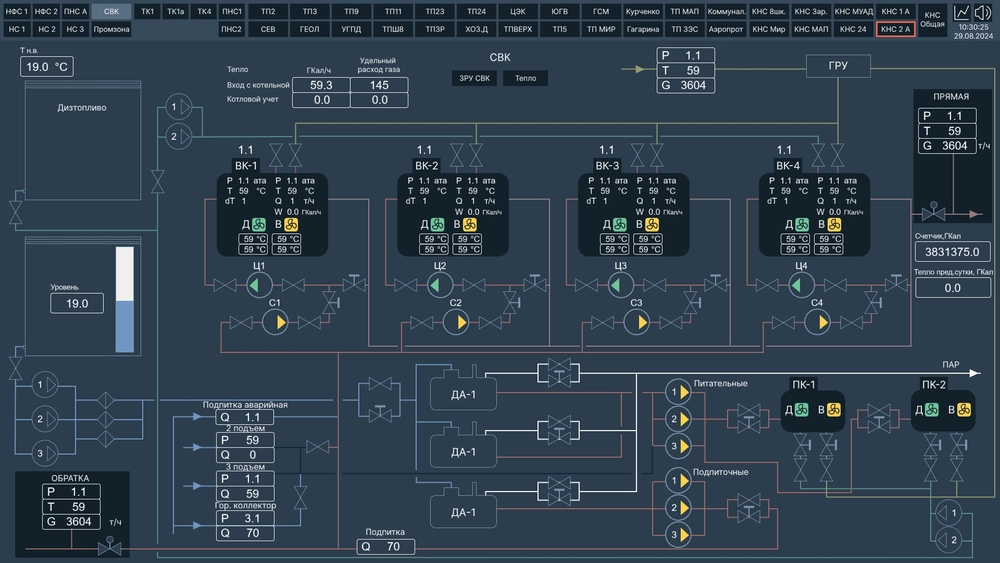Click the Счетчик, ГКал value field
The image size is (1000, 563).
click(x=952, y=252)
